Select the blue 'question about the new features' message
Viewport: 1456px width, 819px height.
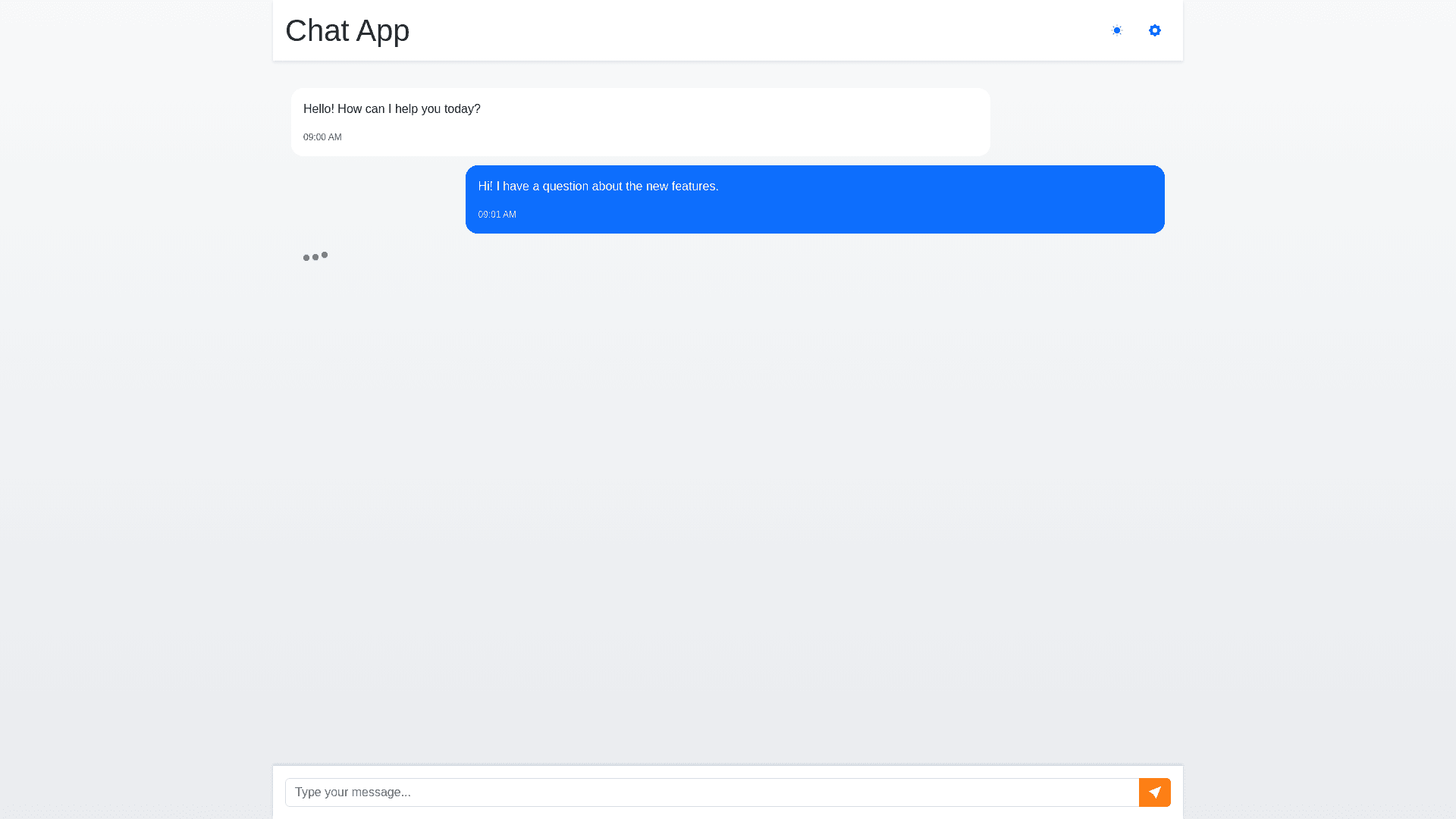point(598,187)
